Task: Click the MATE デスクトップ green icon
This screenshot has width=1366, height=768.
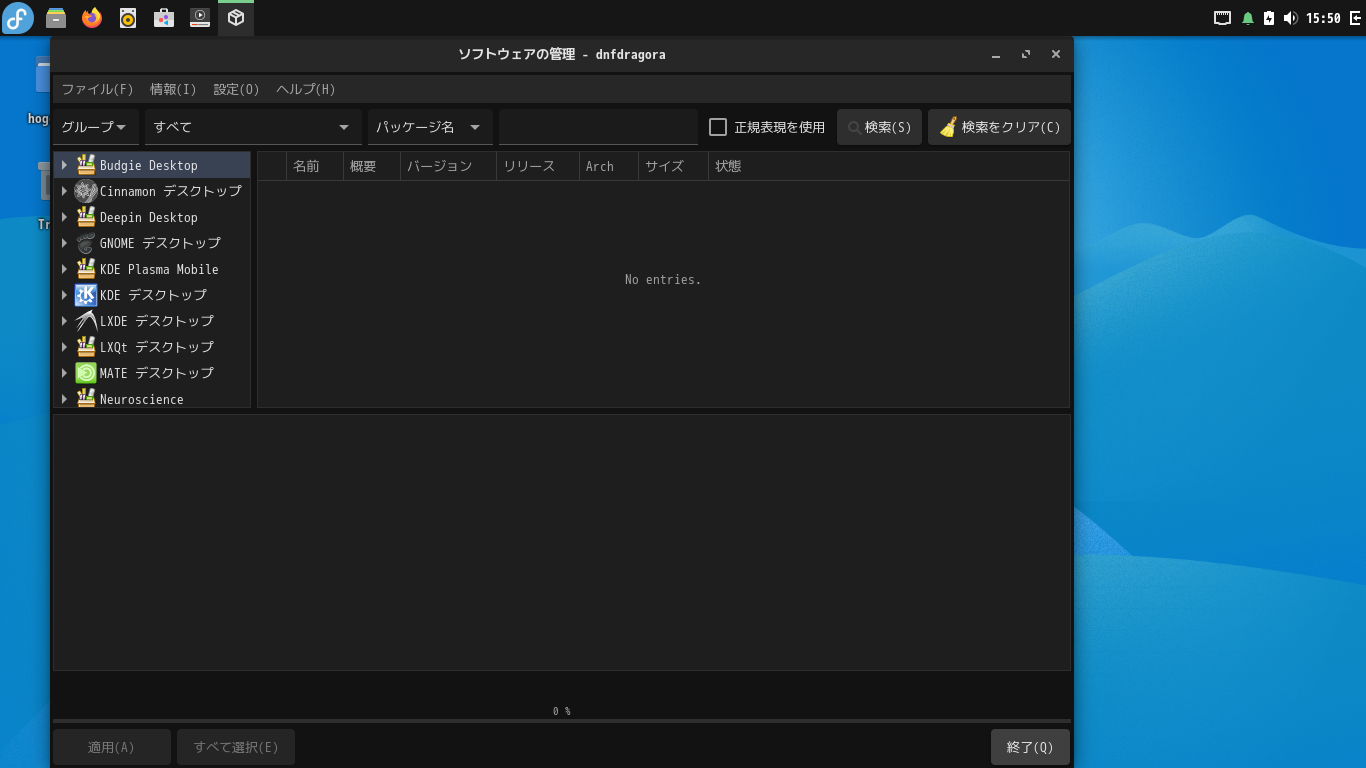Action: [x=86, y=373]
